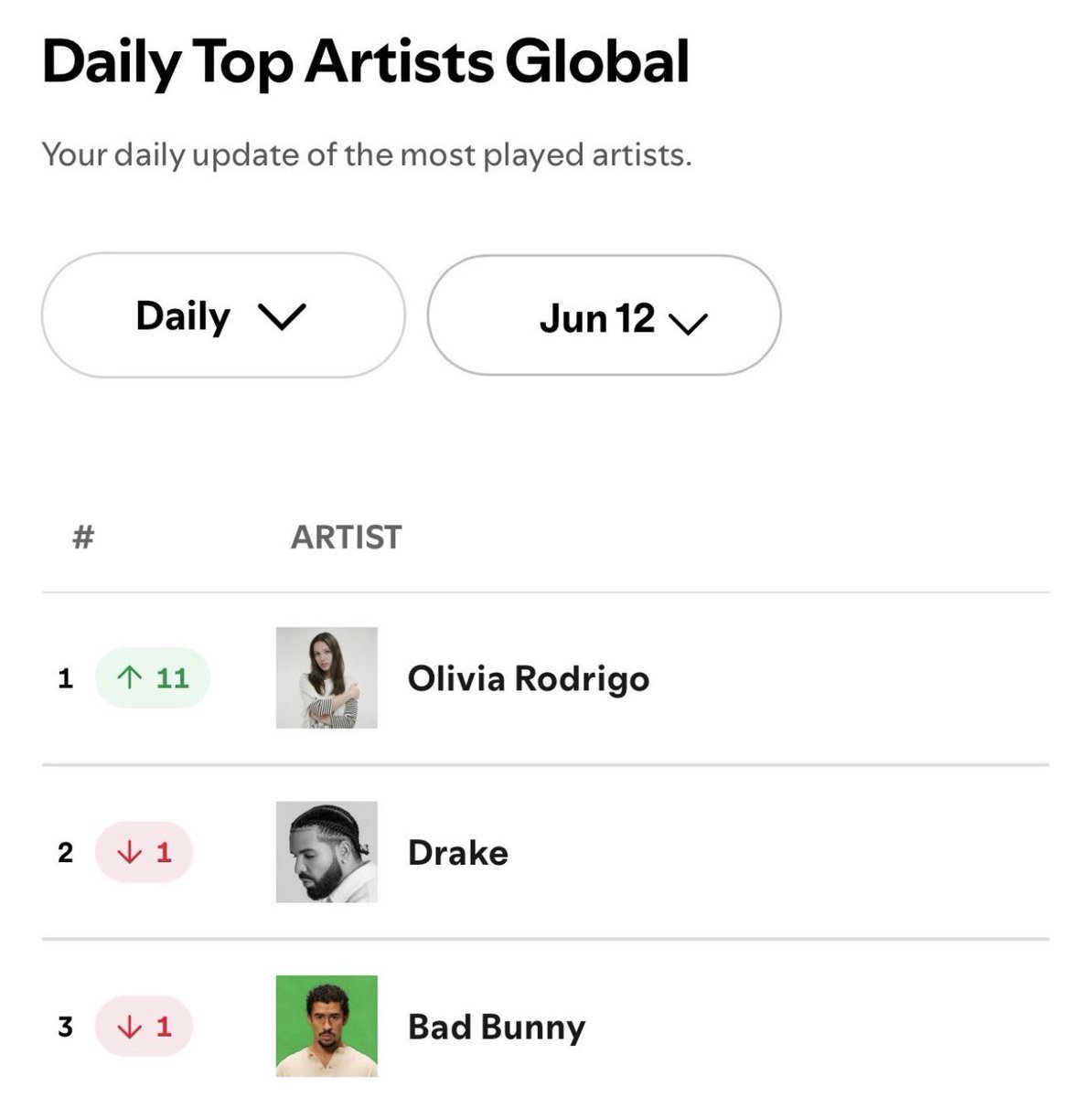Open Drake's artist photo
This screenshot has width=1092, height=1097.
pyautogui.click(x=327, y=852)
